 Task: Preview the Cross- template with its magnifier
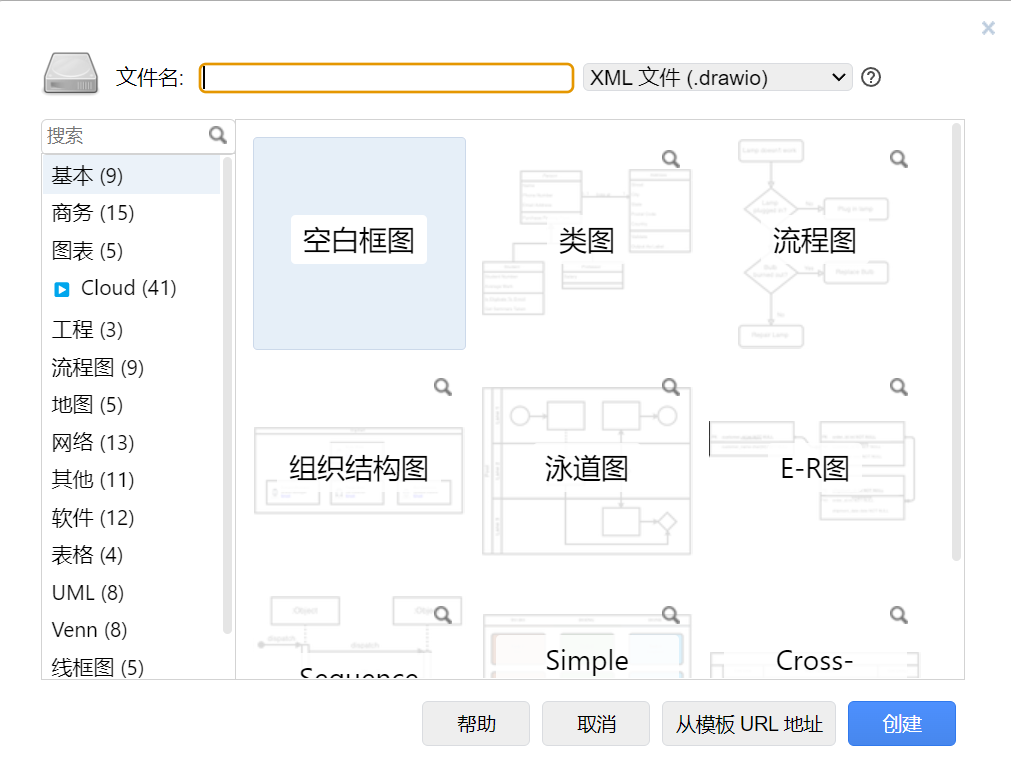click(899, 615)
